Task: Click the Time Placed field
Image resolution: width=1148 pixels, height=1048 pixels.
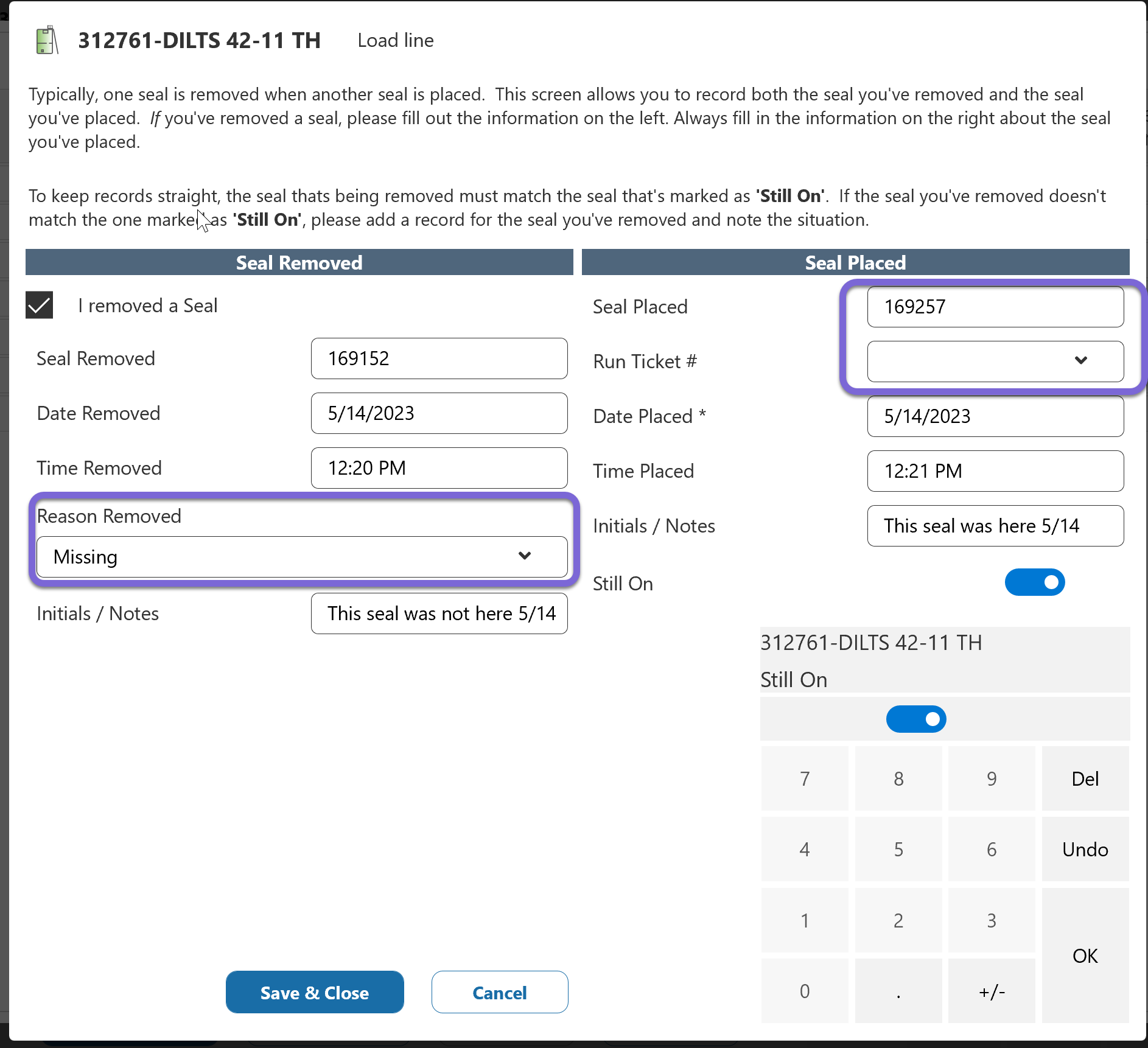Action: coord(995,471)
